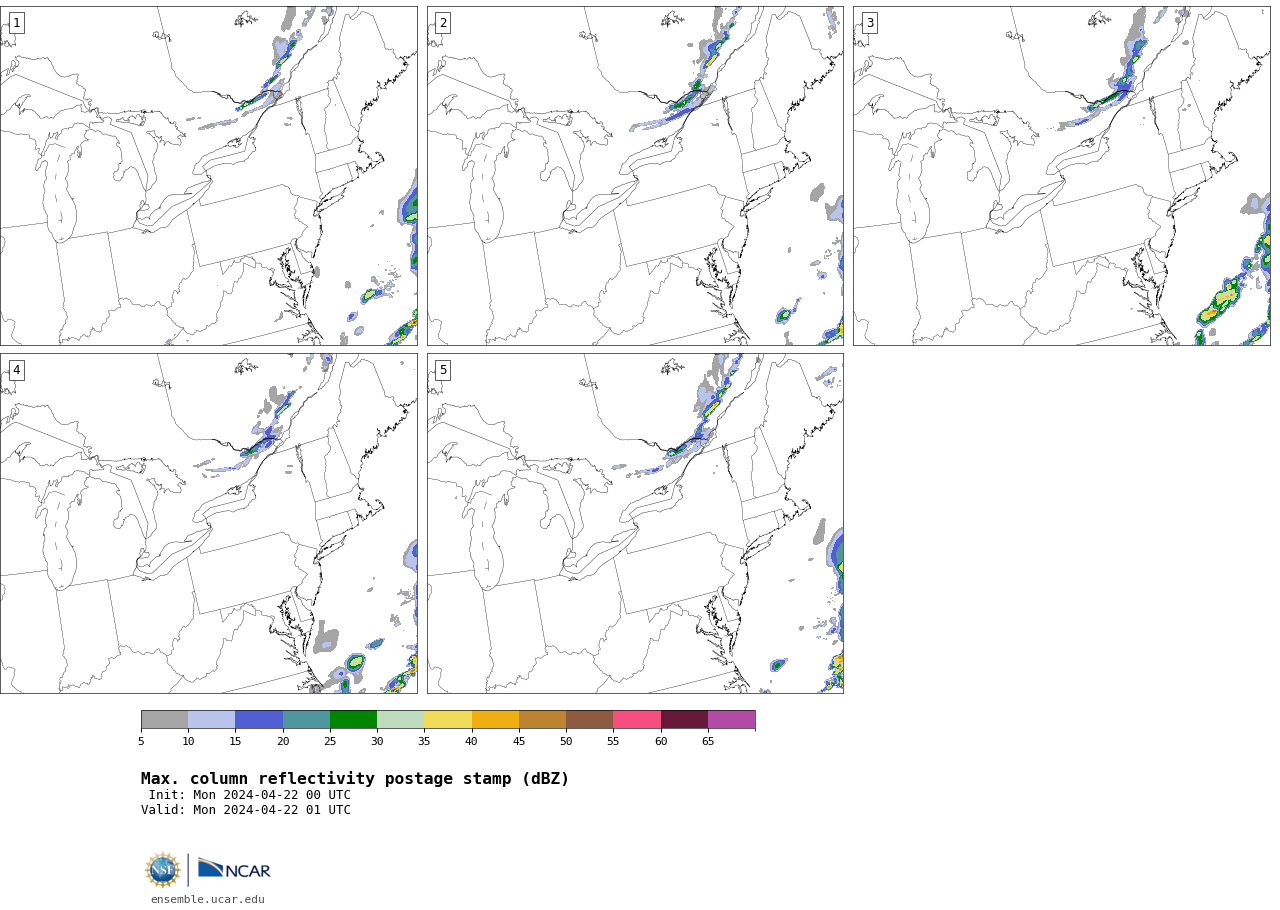Click the dark green 25-30 dBZ swatch

(x=353, y=720)
